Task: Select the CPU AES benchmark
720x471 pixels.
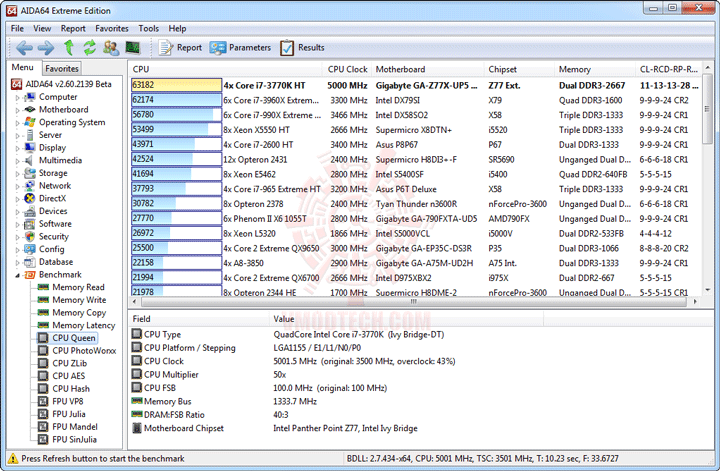Action: [x=68, y=376]
